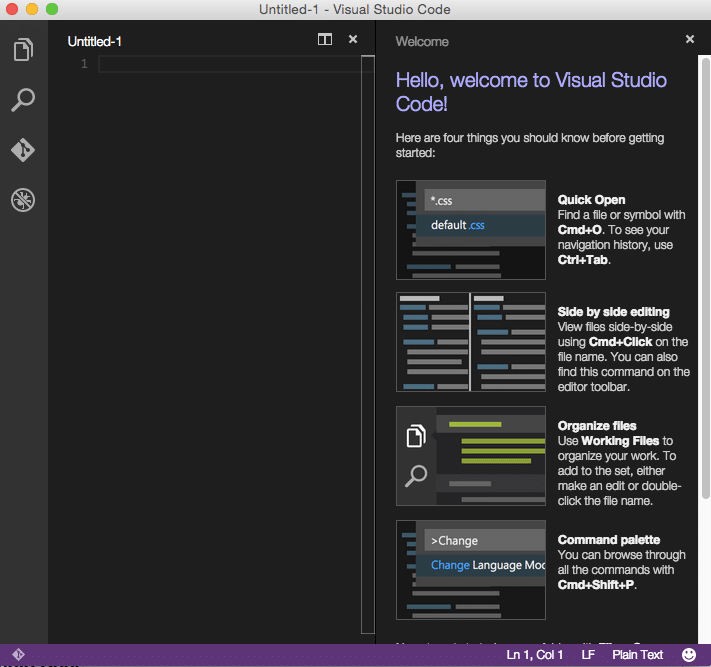Click the 'Side by side editing' heading

614,312
